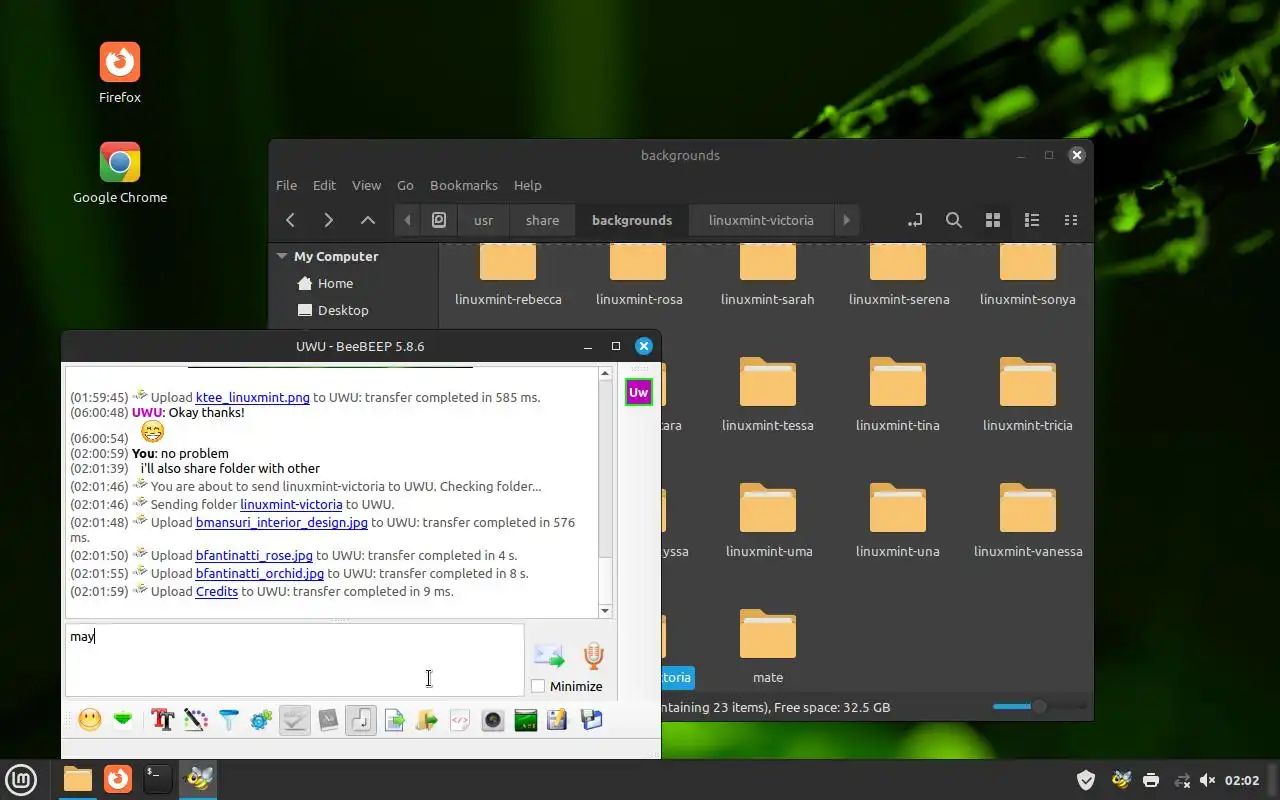The width and height of the screenshot is (1280, 800).
Task: Open the Bookmarks menu in file manager
Action: [464, 185]
